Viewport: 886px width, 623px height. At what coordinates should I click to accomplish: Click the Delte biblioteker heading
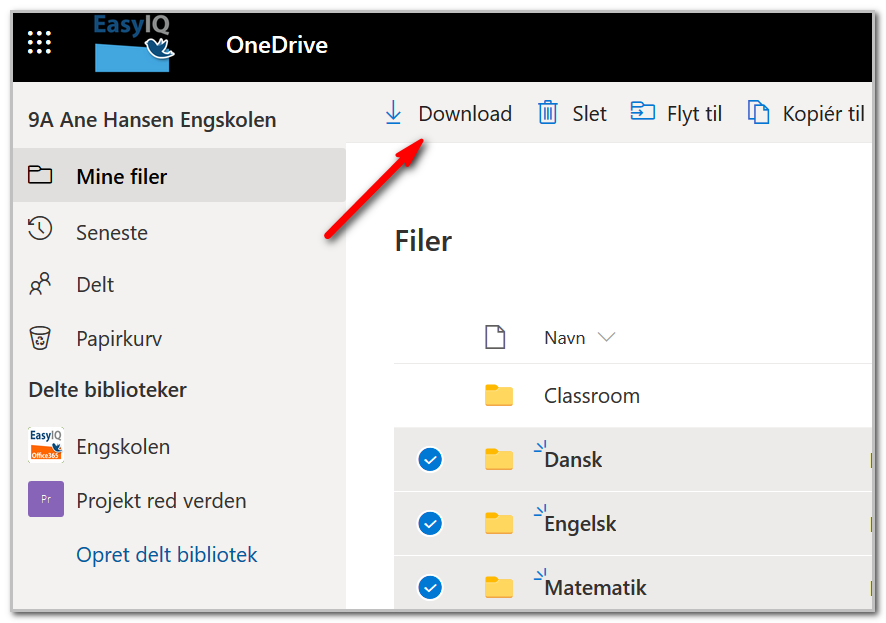pos(107,390)
